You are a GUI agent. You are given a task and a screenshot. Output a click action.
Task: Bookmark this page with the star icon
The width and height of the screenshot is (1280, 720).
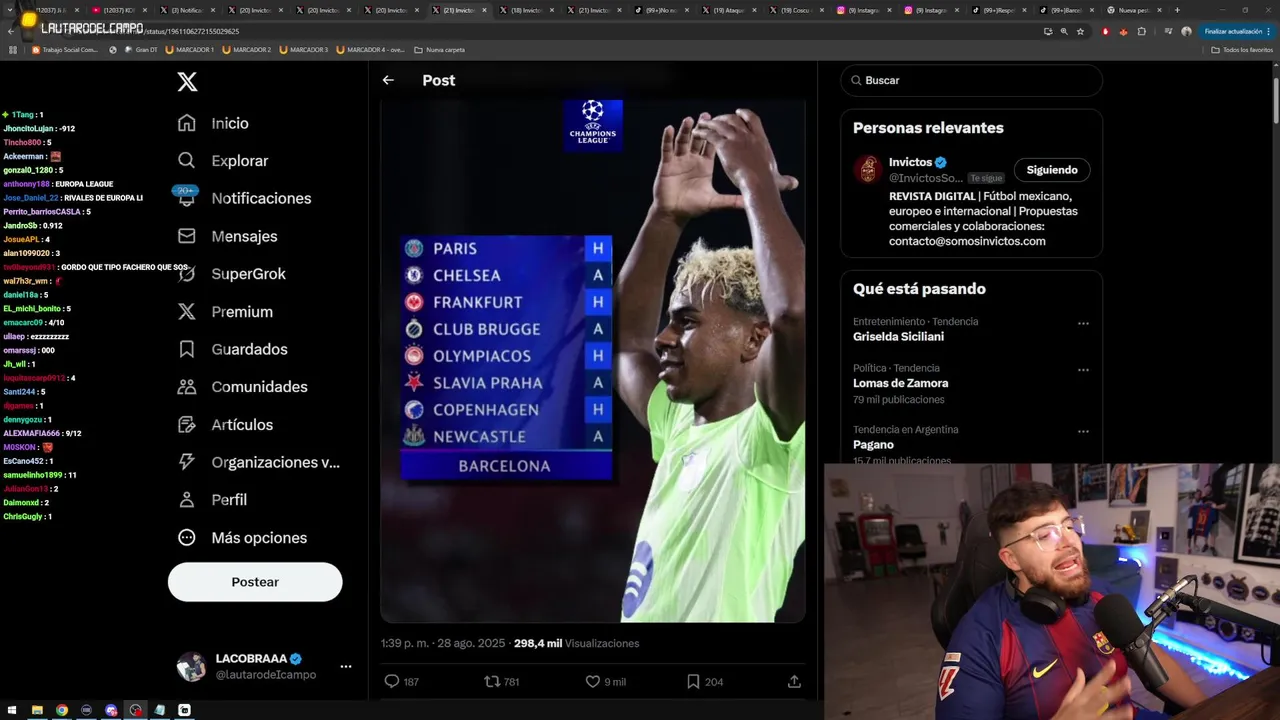[x=1080, y=31]
